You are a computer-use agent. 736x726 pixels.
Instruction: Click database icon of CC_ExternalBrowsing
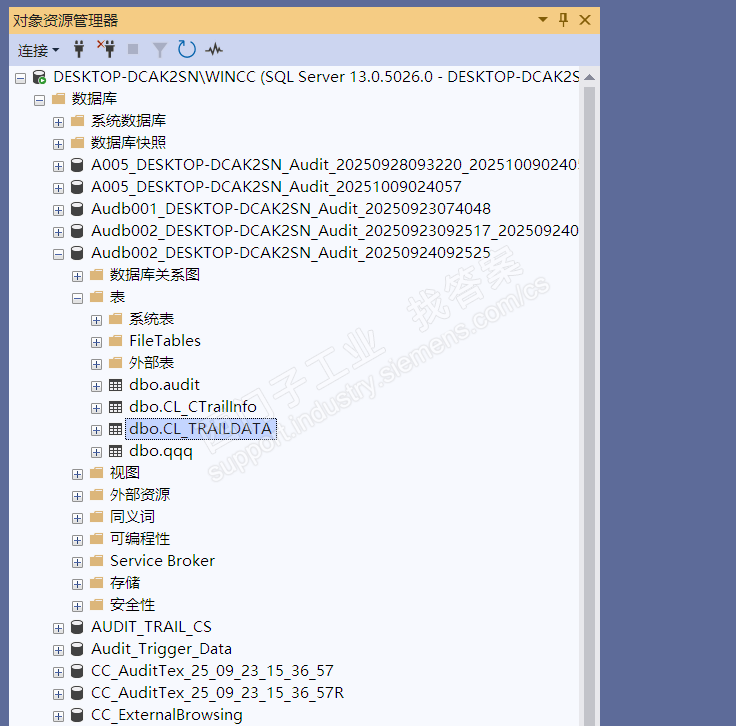coord(77,715)
